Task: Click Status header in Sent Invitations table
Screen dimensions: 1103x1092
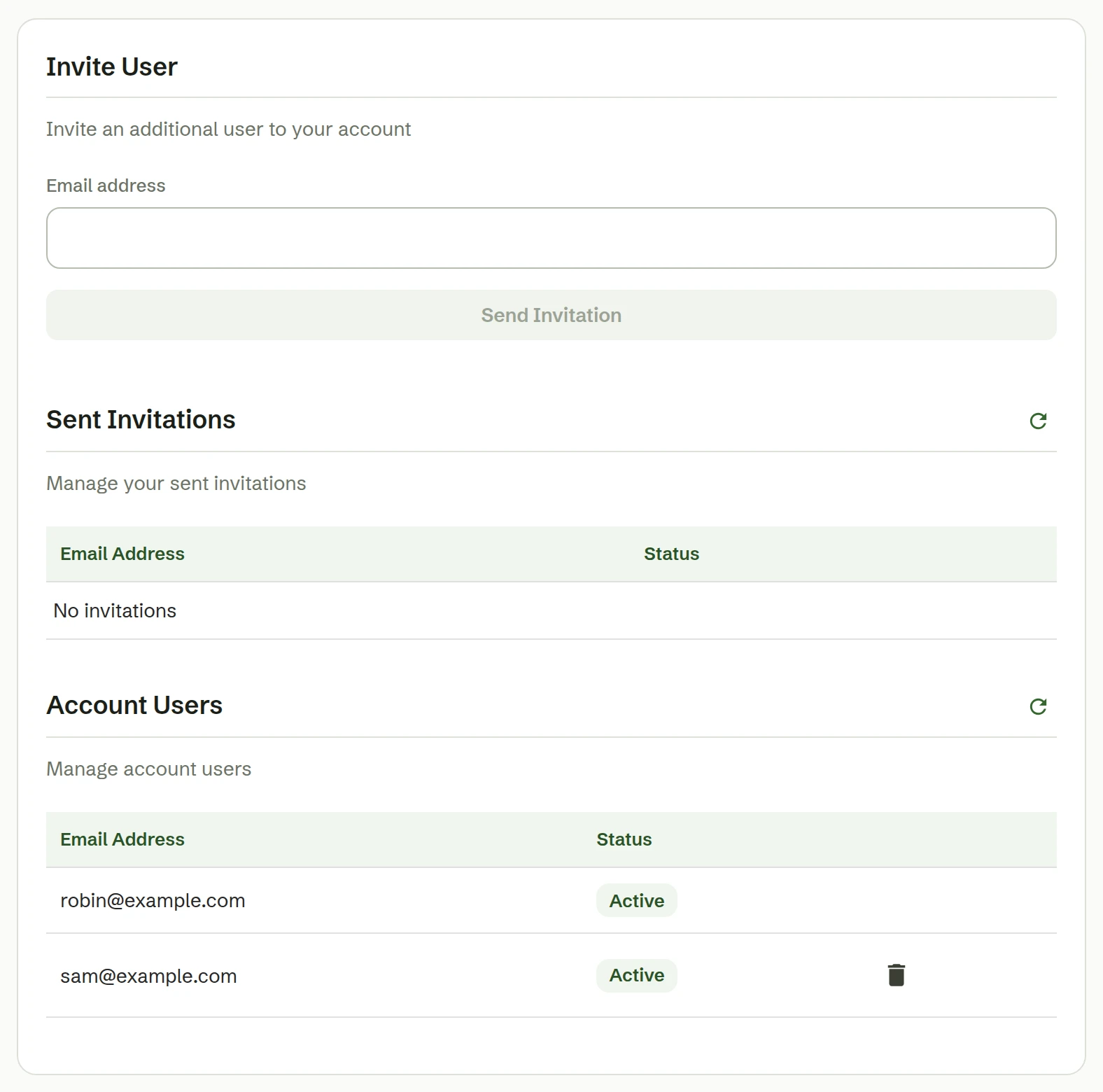Action: pyautogui.click(x=671, y=554)
